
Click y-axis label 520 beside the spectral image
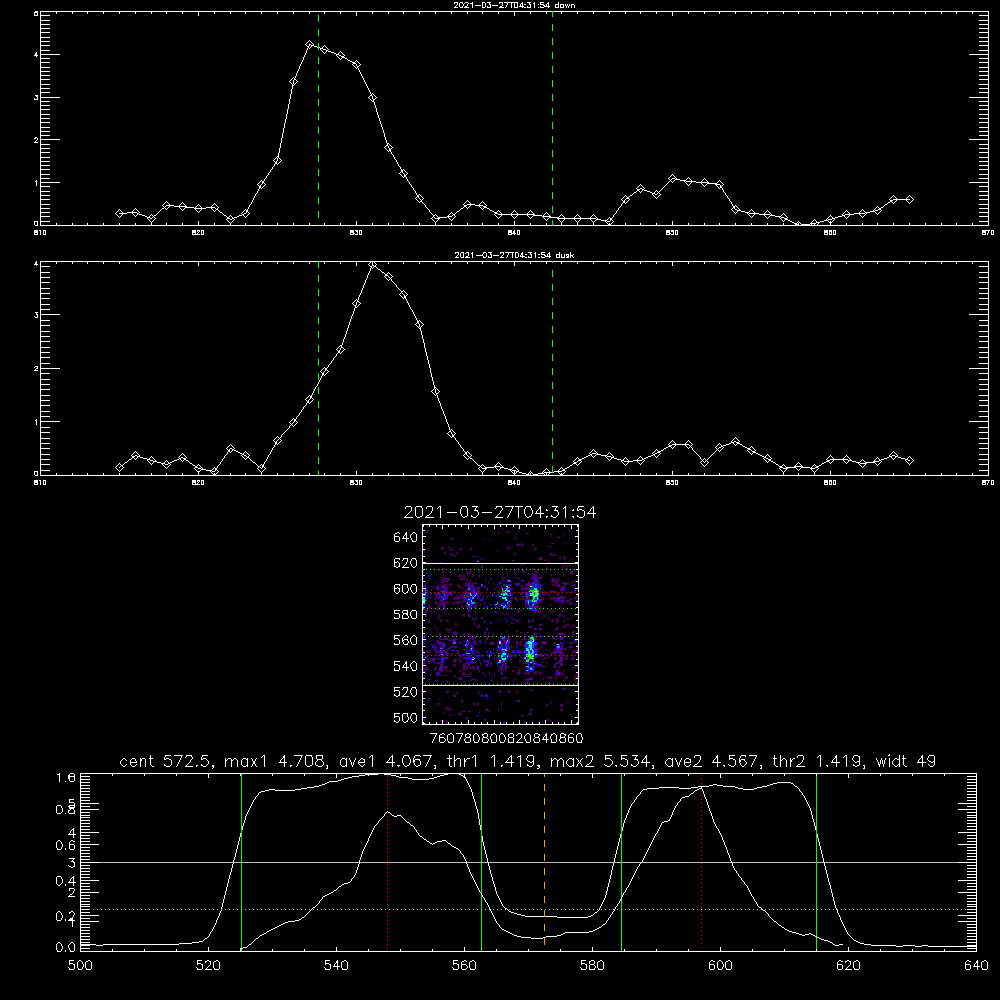405,692
